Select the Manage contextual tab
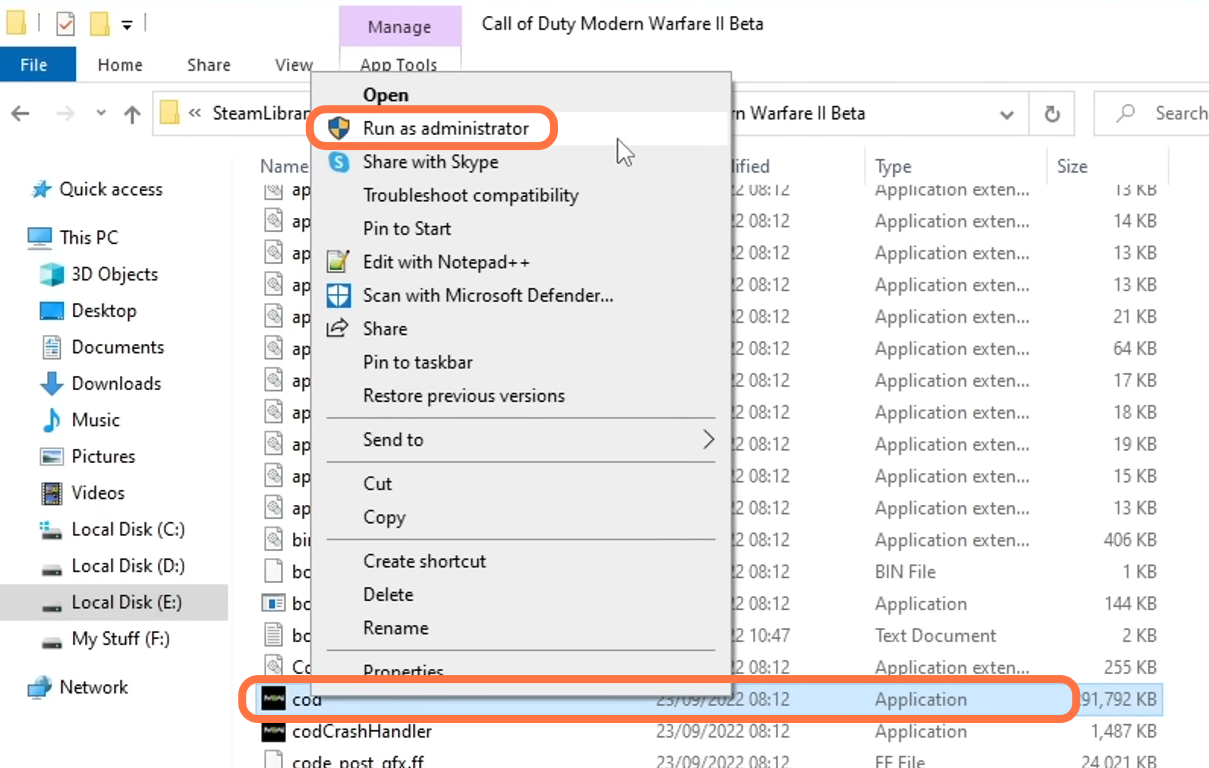 tap(399, 27)
